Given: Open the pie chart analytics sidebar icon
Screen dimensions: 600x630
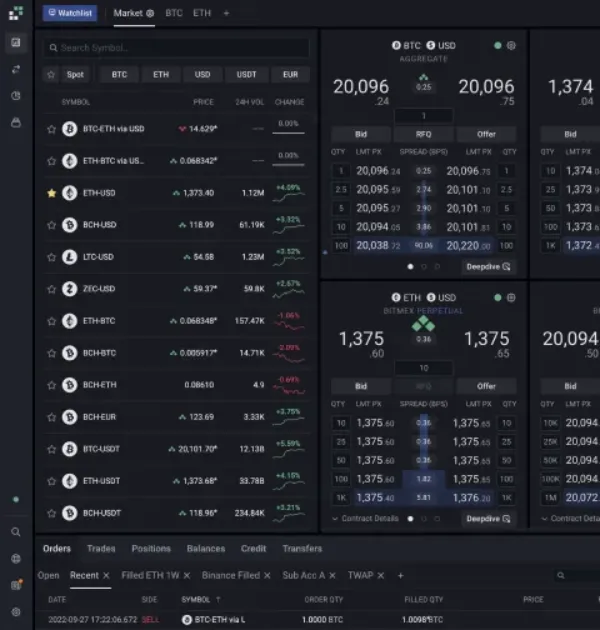Looking at the screenshot, I should [16, 96].
